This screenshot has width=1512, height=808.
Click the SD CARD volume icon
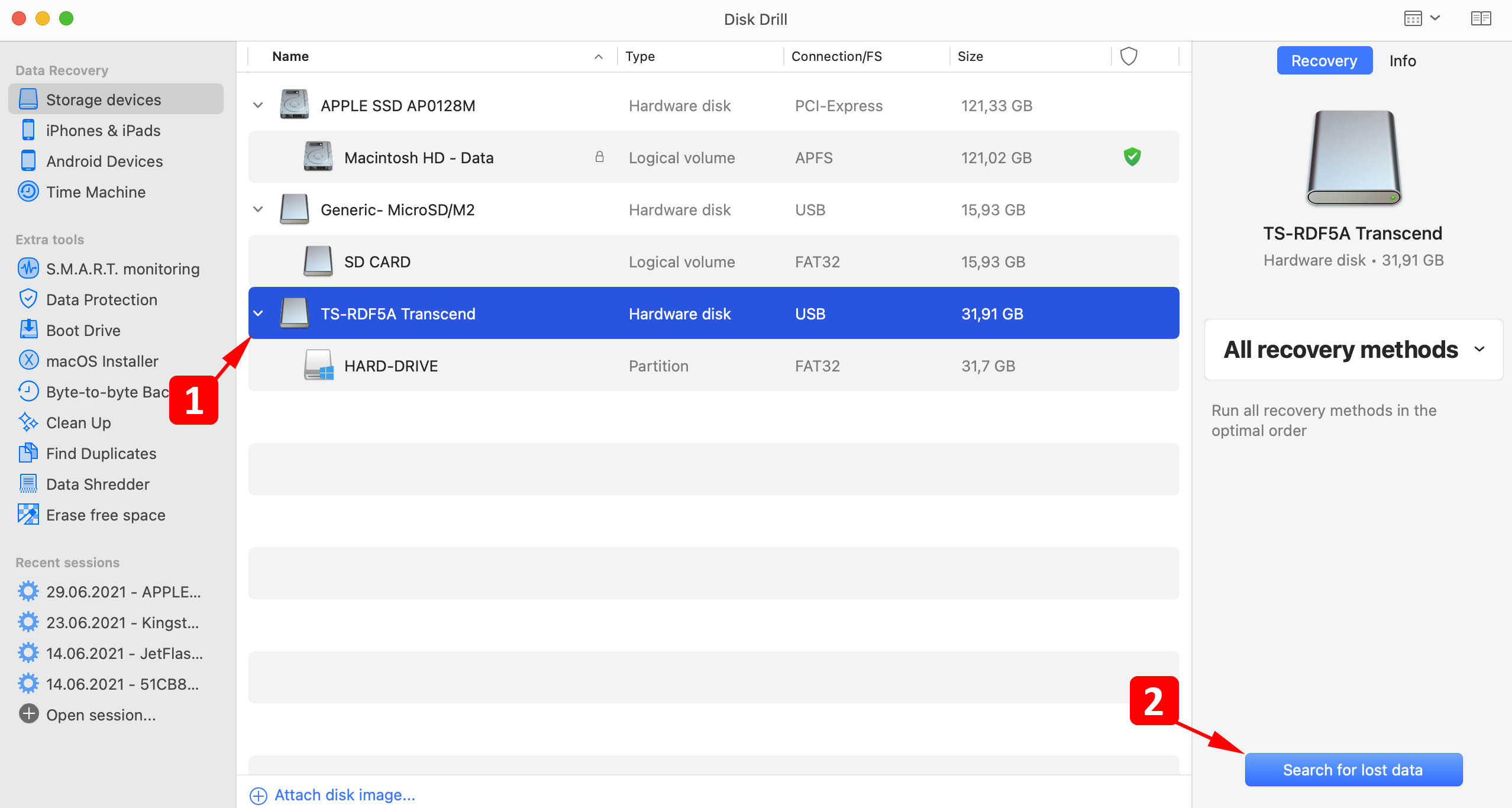tap(318, 261)
